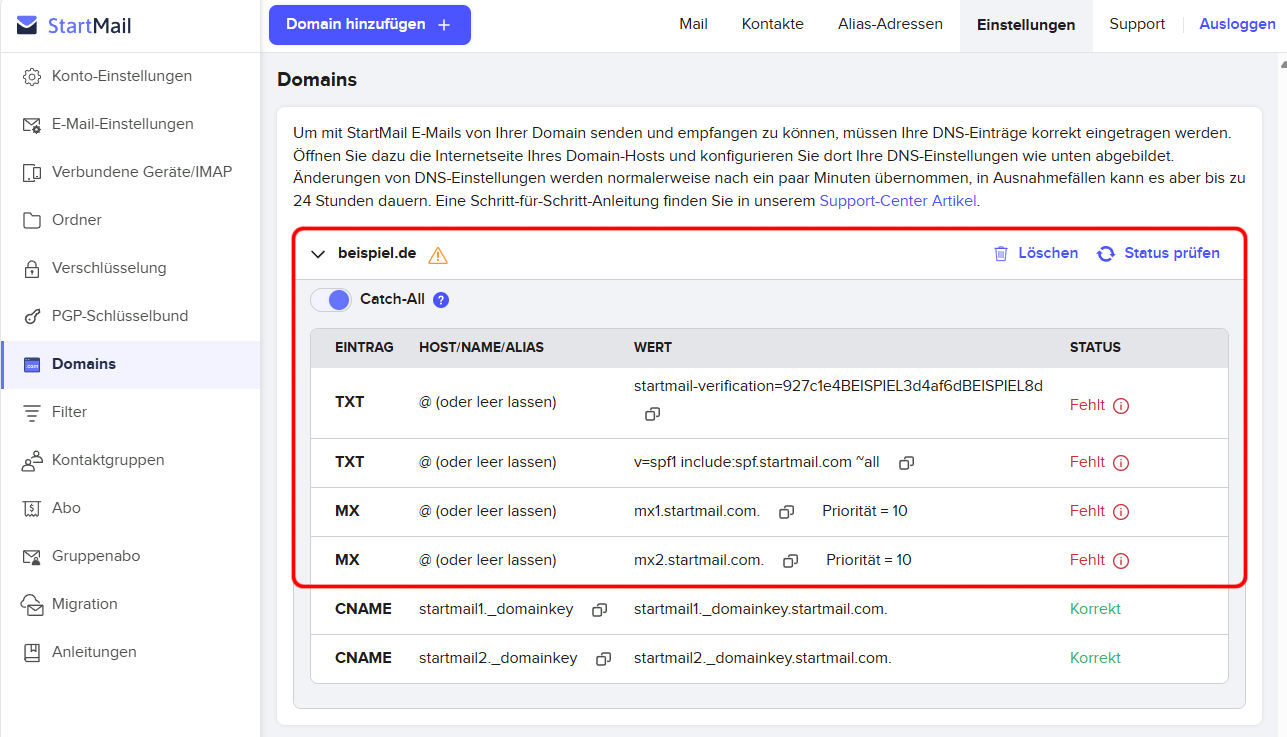
Task: Toggle the Catch-All switch
Action: tap(331, 299)
